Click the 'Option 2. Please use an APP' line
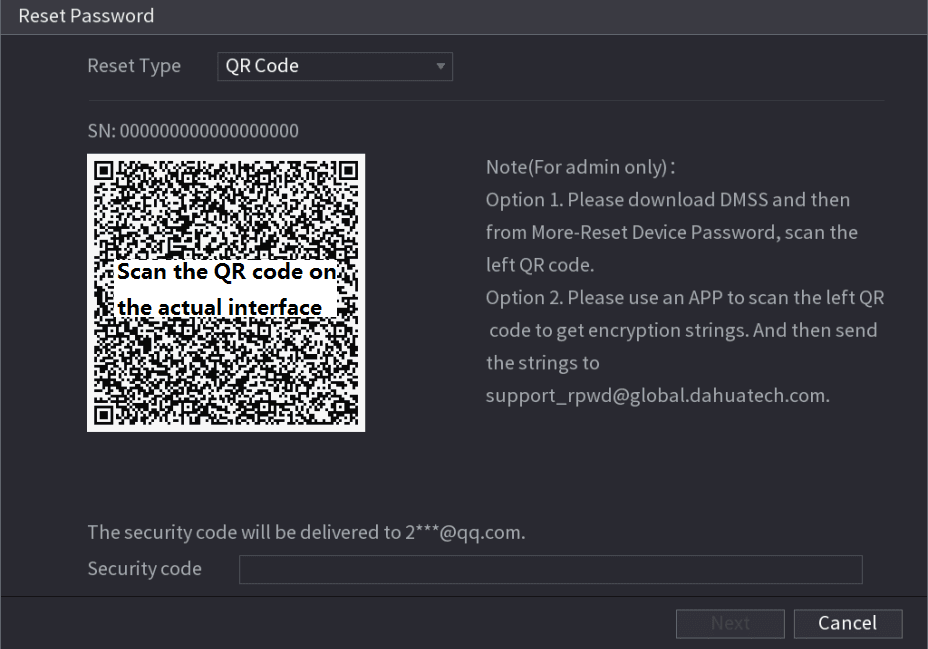The height and width of the screenshot is (649, 928). point(685,298)
